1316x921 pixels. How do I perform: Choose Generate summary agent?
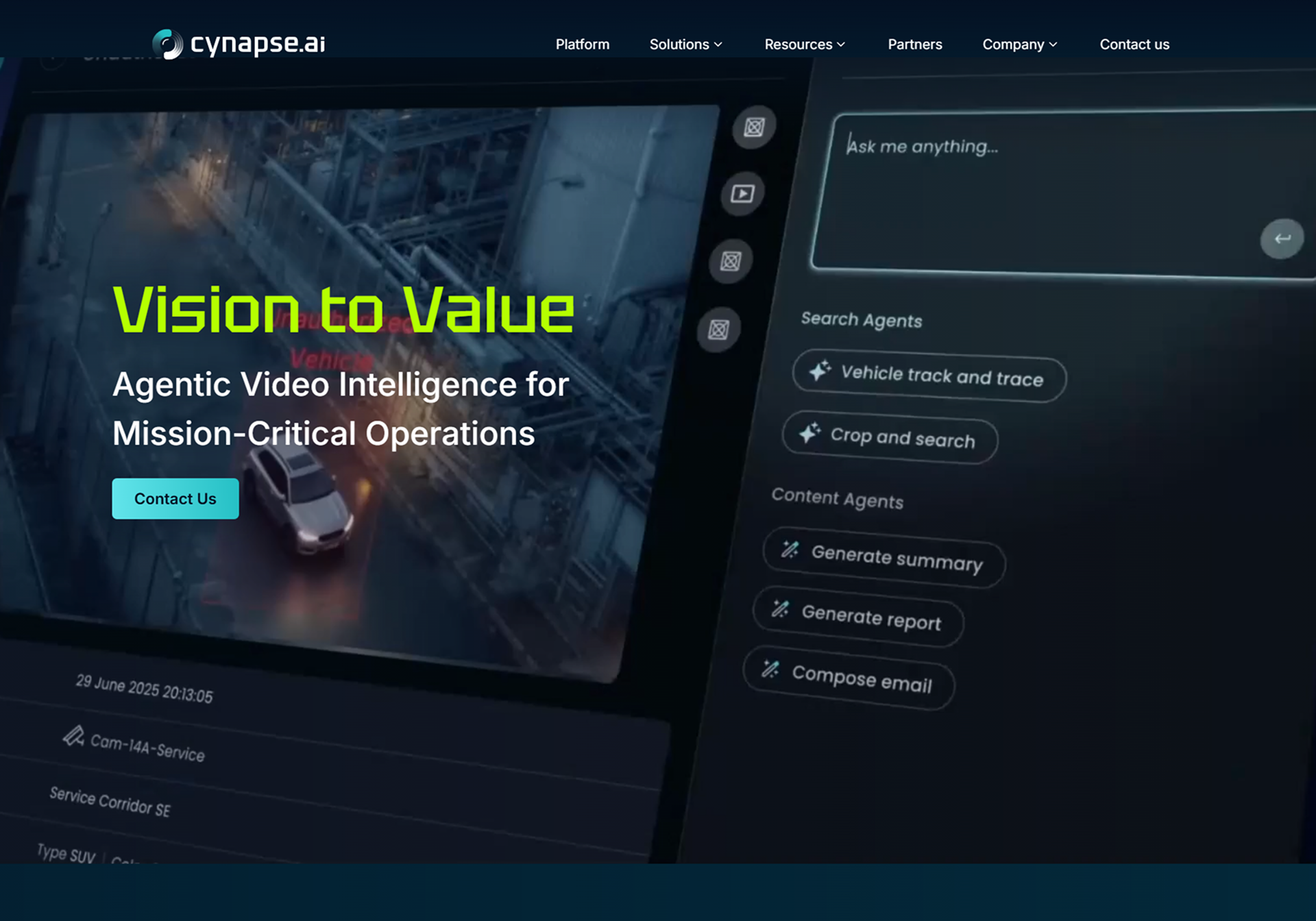pyautogui.click(x=884, y=557)
